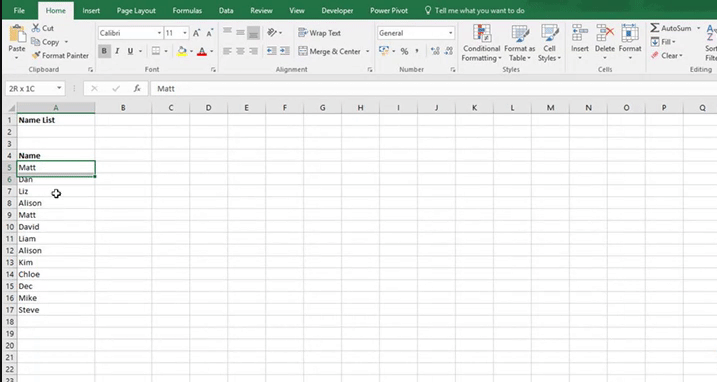The image size is (717, 382).
Task: Toggle Wrap Text
Action: point(319,33)
